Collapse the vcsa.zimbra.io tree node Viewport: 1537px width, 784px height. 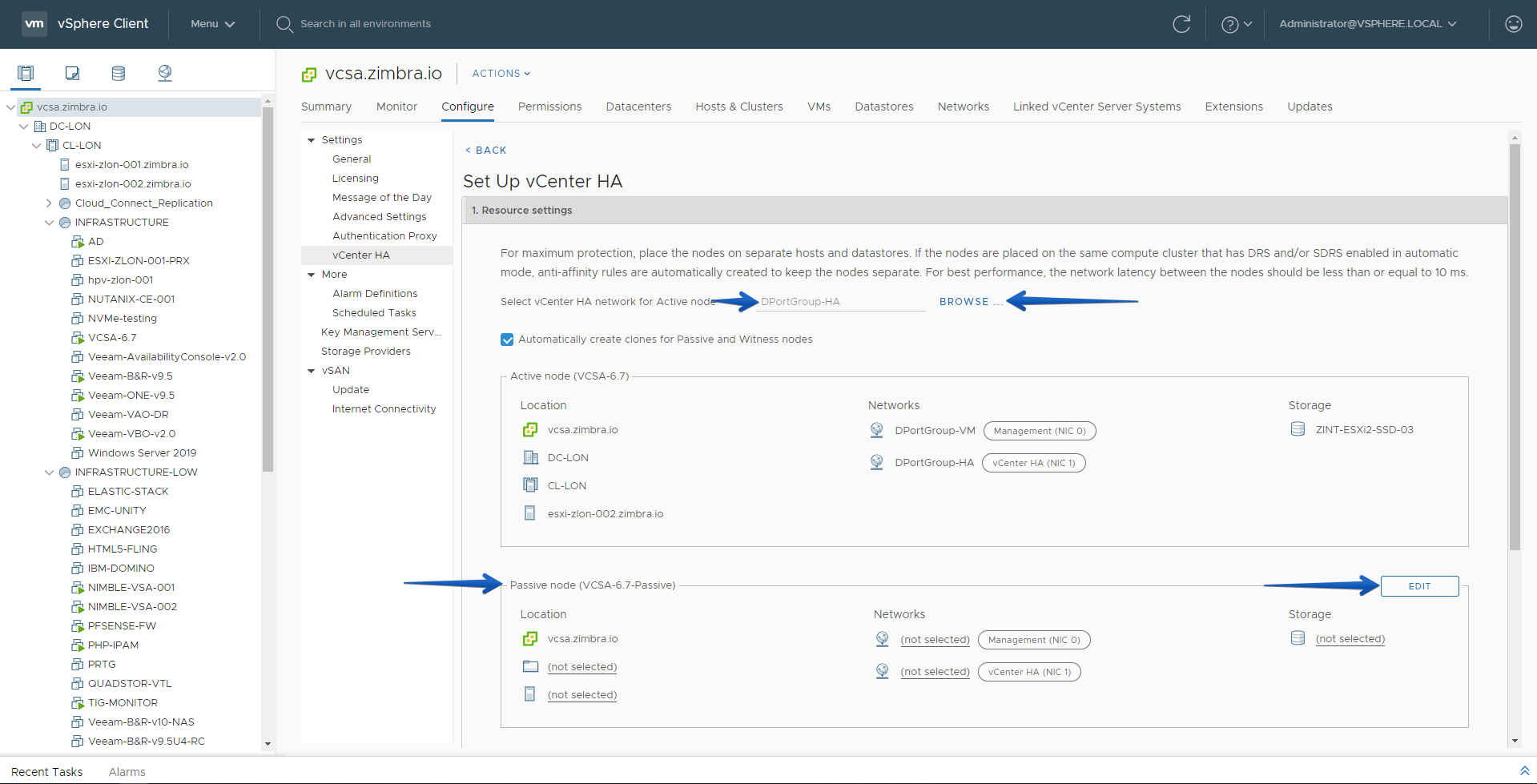tap(10, 107)
